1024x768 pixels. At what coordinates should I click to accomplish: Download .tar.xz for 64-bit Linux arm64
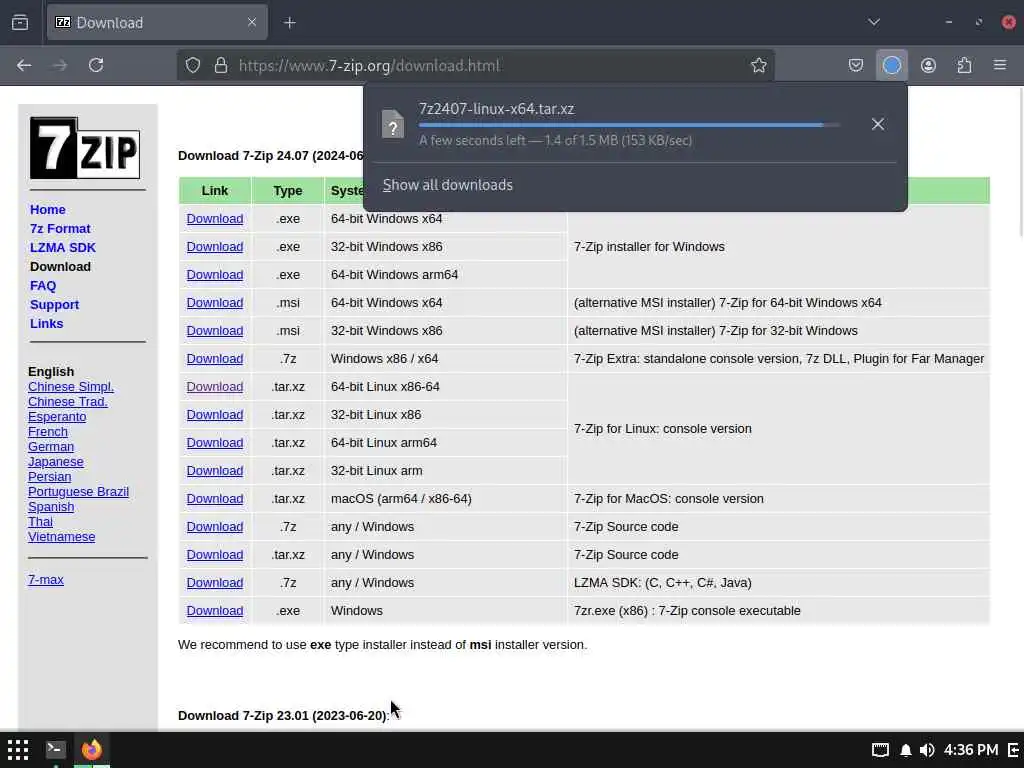point(215,443)
